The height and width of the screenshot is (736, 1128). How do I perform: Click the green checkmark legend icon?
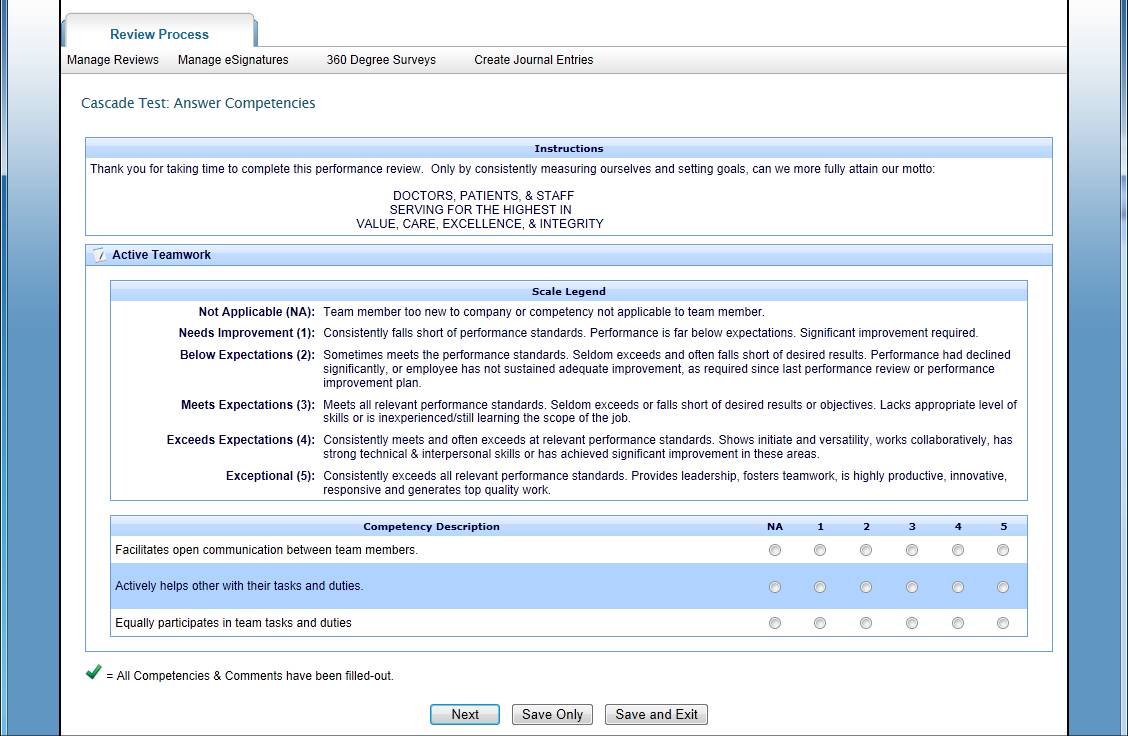tap(94, 673)
